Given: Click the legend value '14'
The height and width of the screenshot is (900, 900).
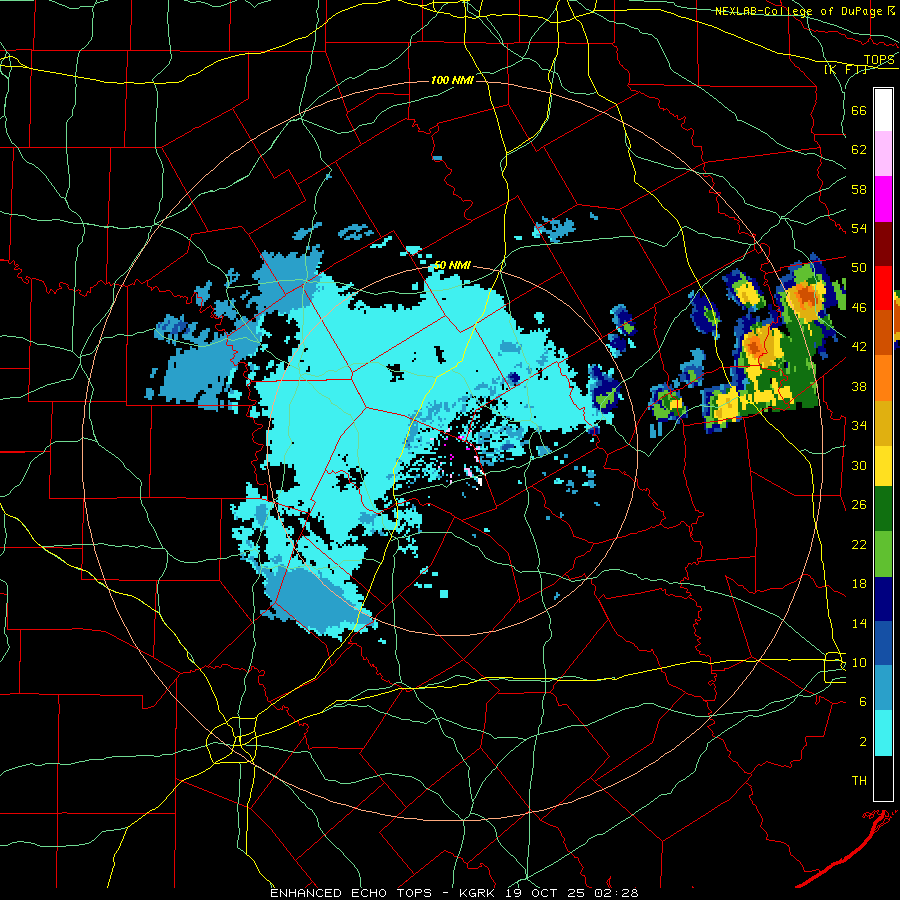Looking at the screenshot, I should coord(859,623).
